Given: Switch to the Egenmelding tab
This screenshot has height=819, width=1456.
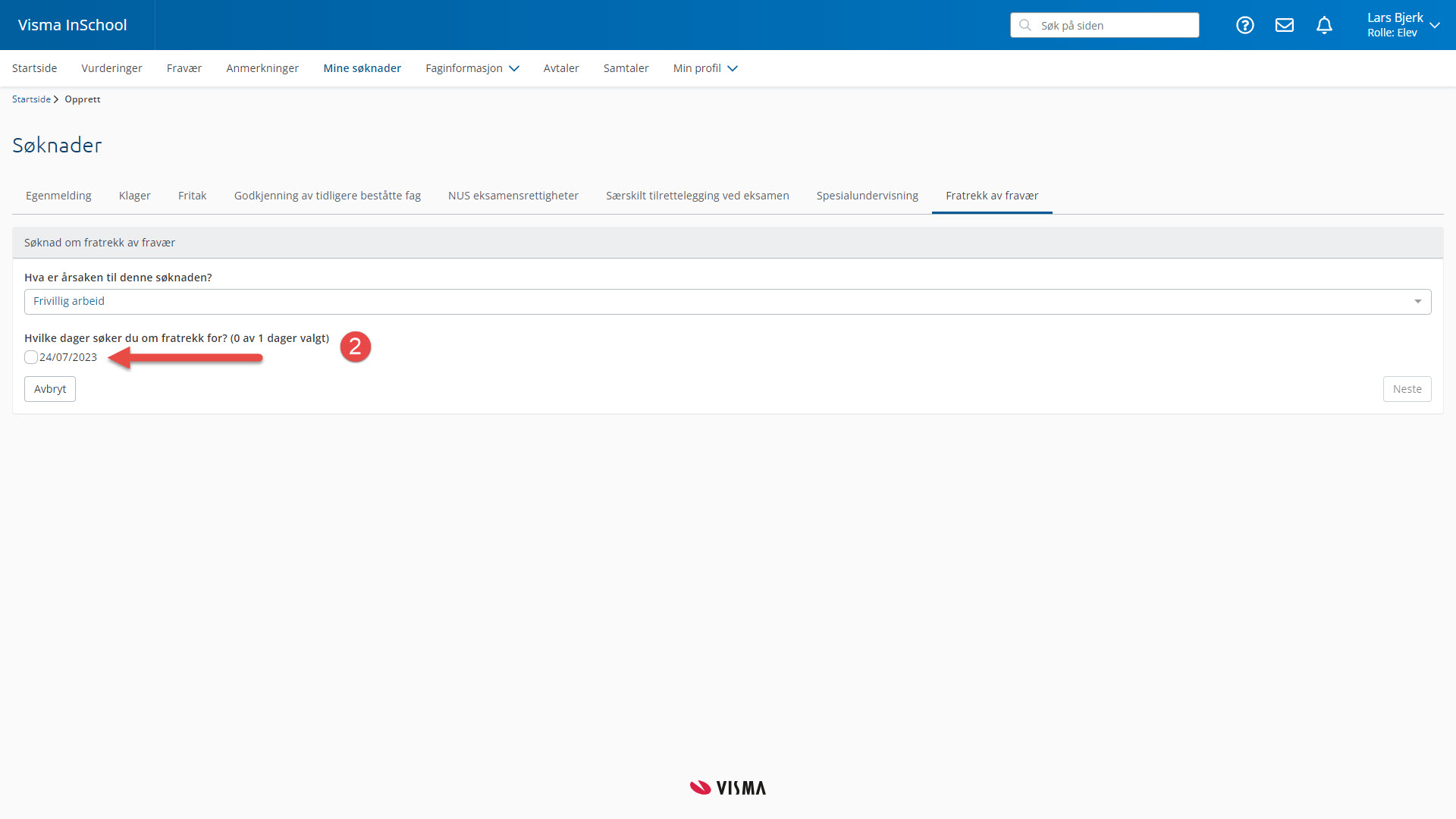Looking at the screenshot, I should click(x=58, y=196).
